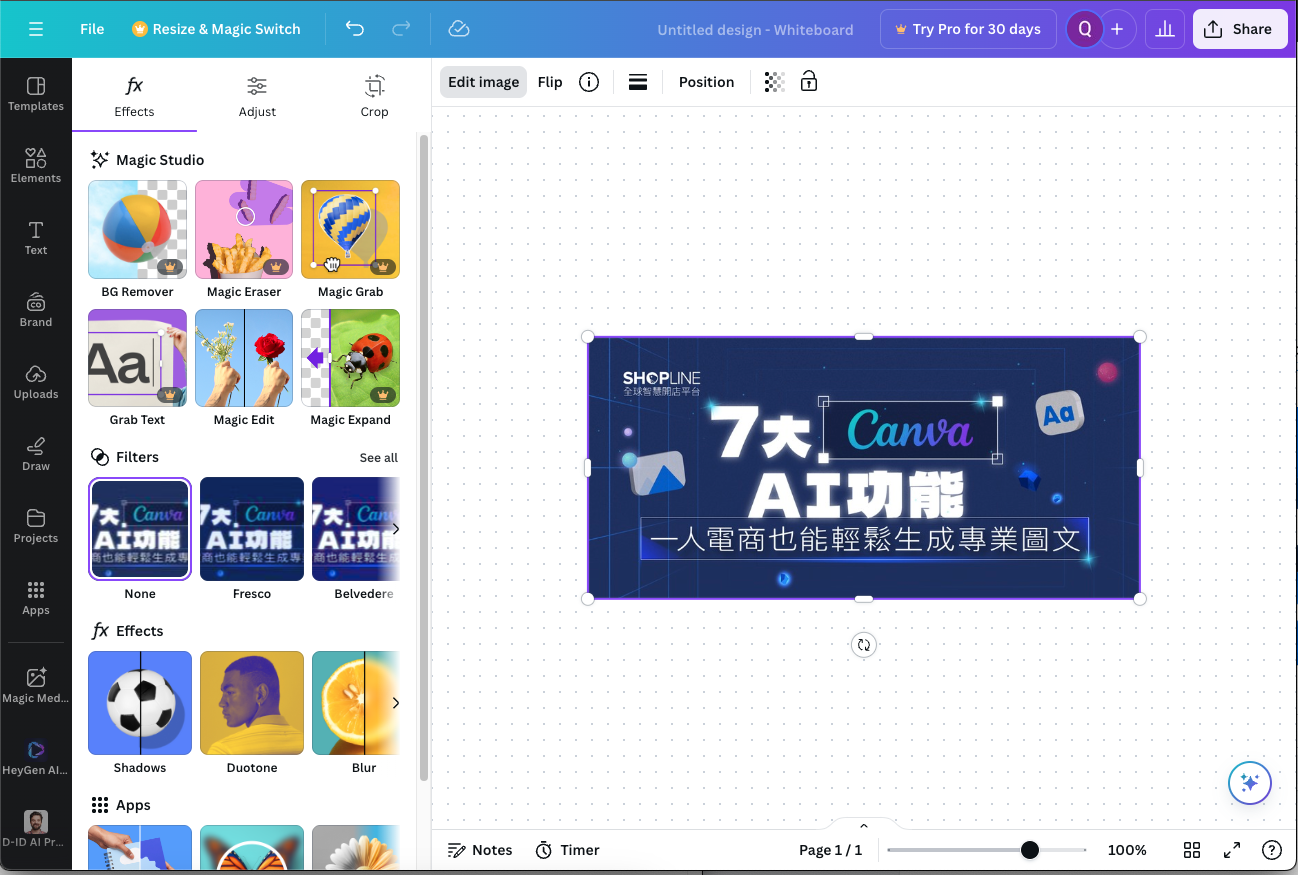
Task: Click the 100% zoom level
Action: [x=1127, y=850]
